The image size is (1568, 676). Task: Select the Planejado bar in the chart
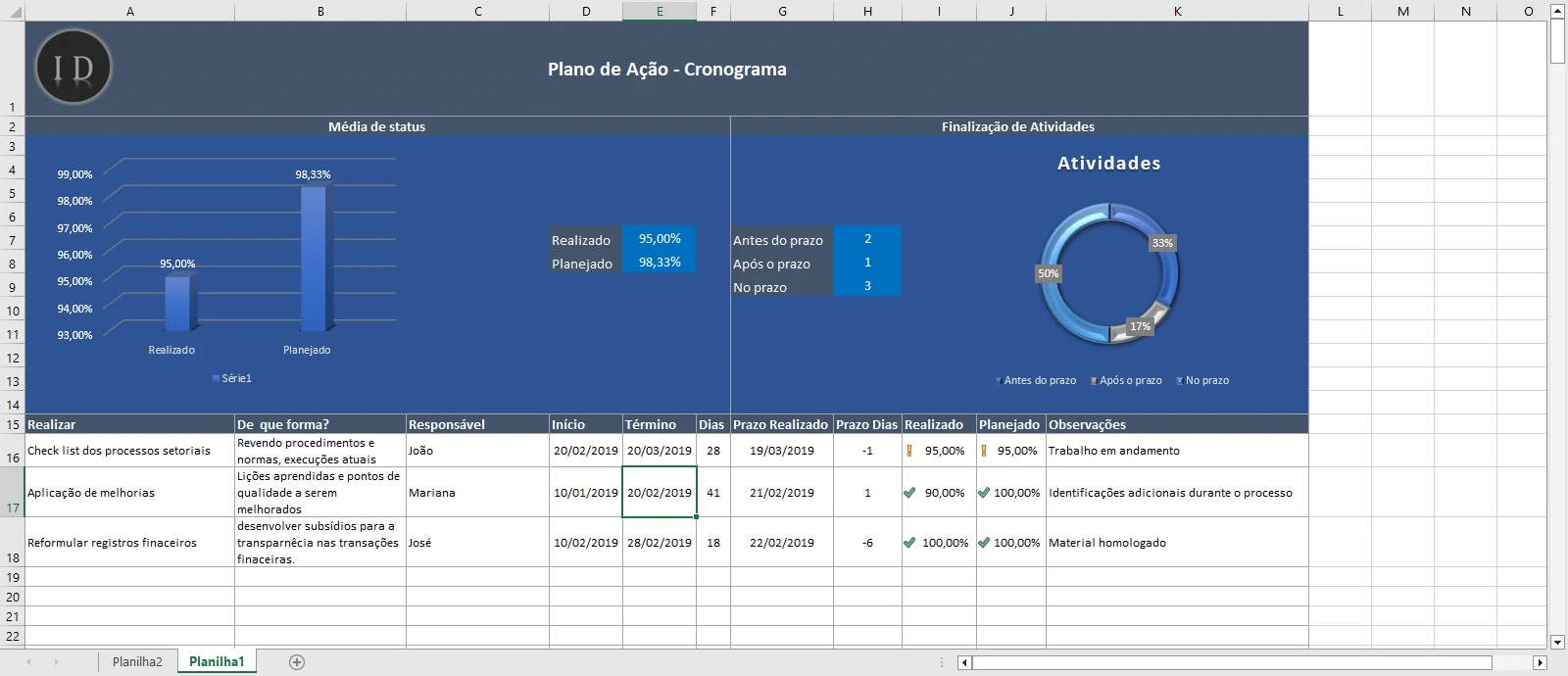[x=314, y=259]
